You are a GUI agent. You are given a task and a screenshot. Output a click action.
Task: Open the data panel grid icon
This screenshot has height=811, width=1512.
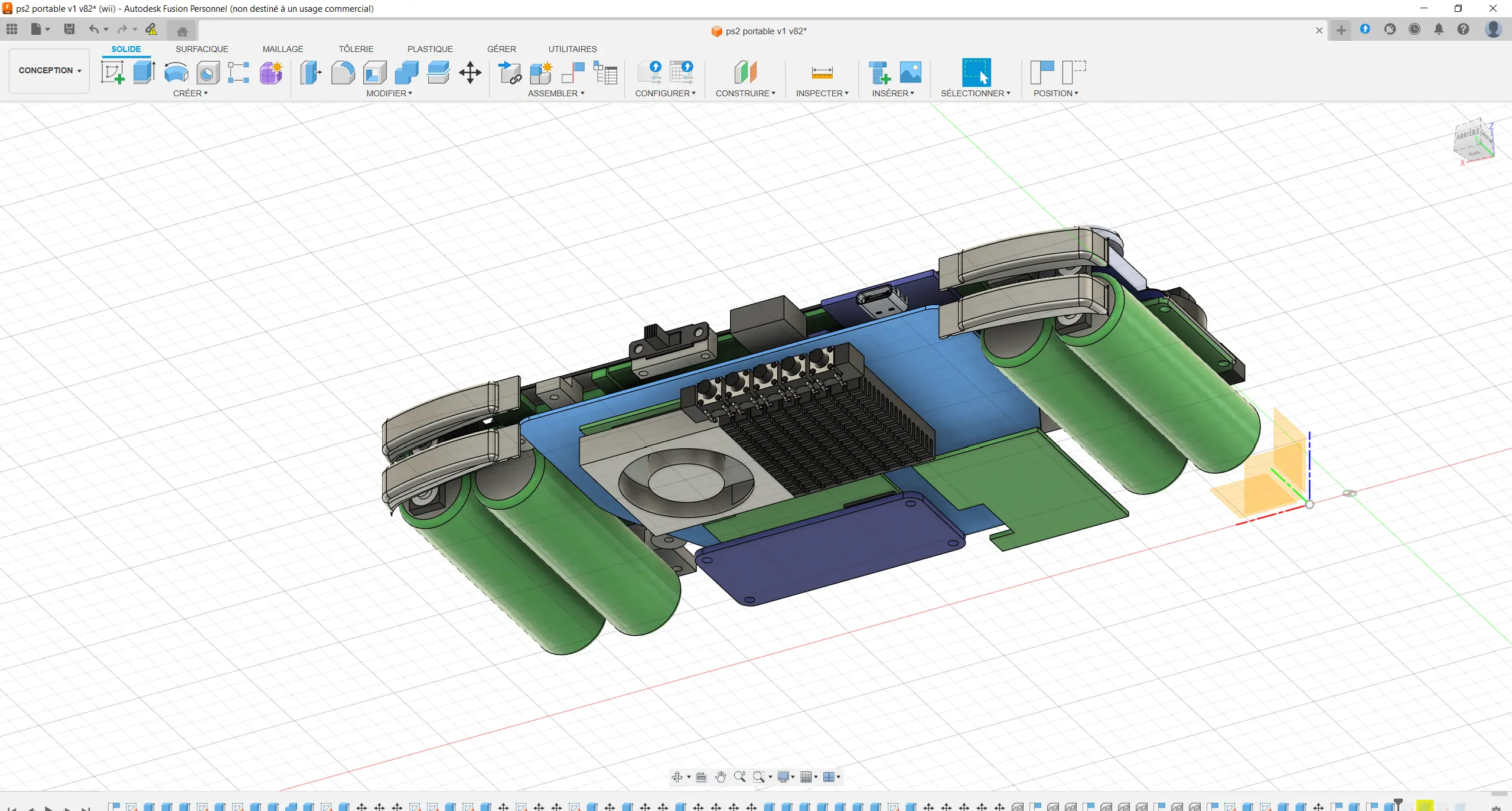tap(12, 29)
